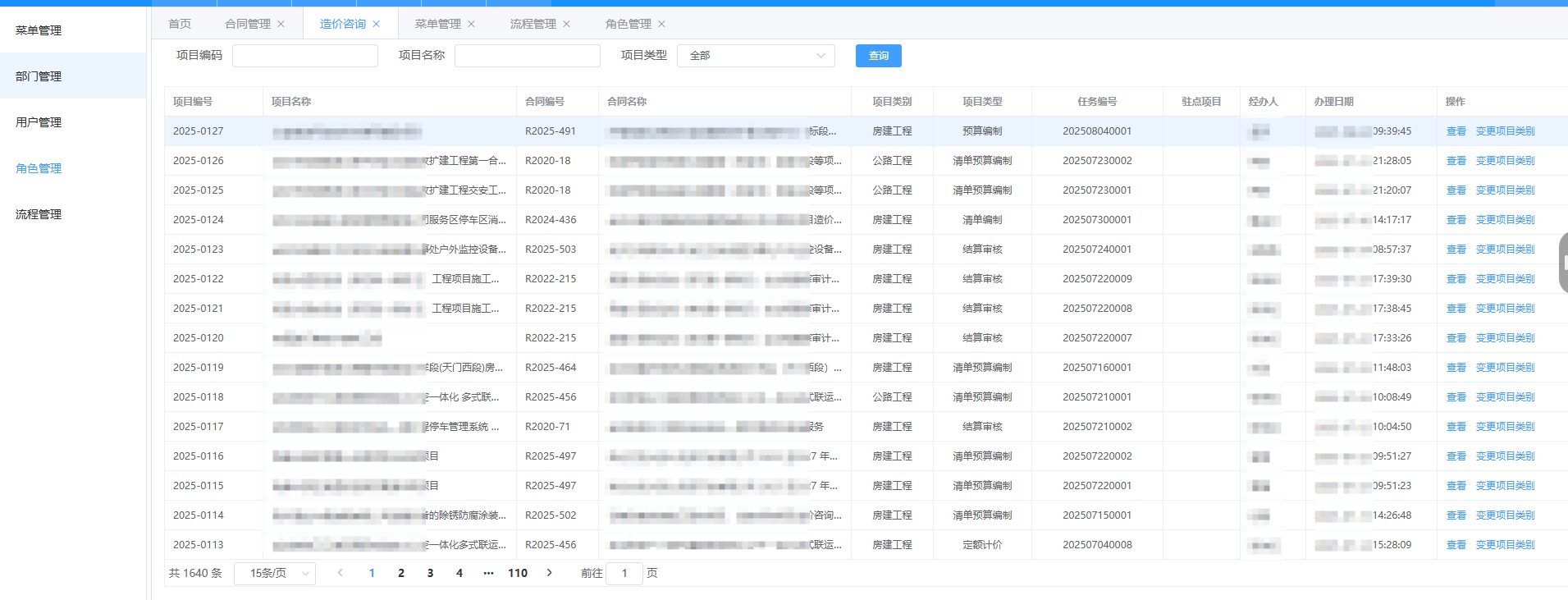Select contract number R2020-71 cell
The width and height of the screenshot is (1568, 600).
(547, 427)
